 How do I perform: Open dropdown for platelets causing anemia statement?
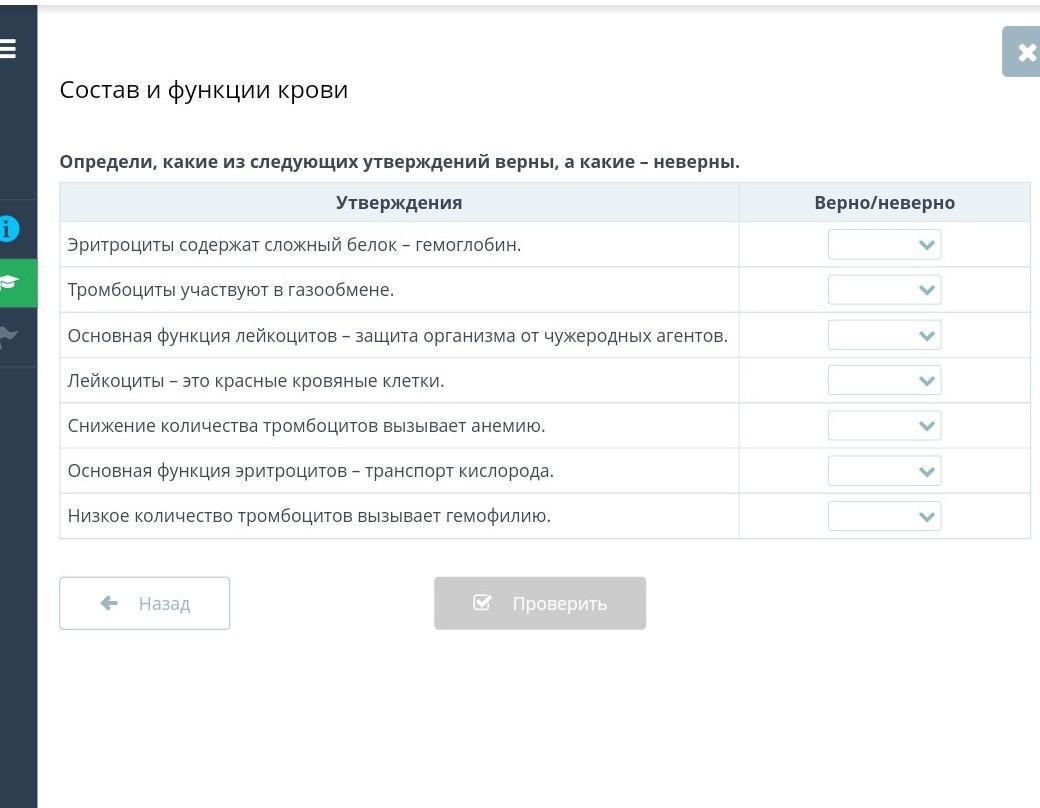[884, 426]
